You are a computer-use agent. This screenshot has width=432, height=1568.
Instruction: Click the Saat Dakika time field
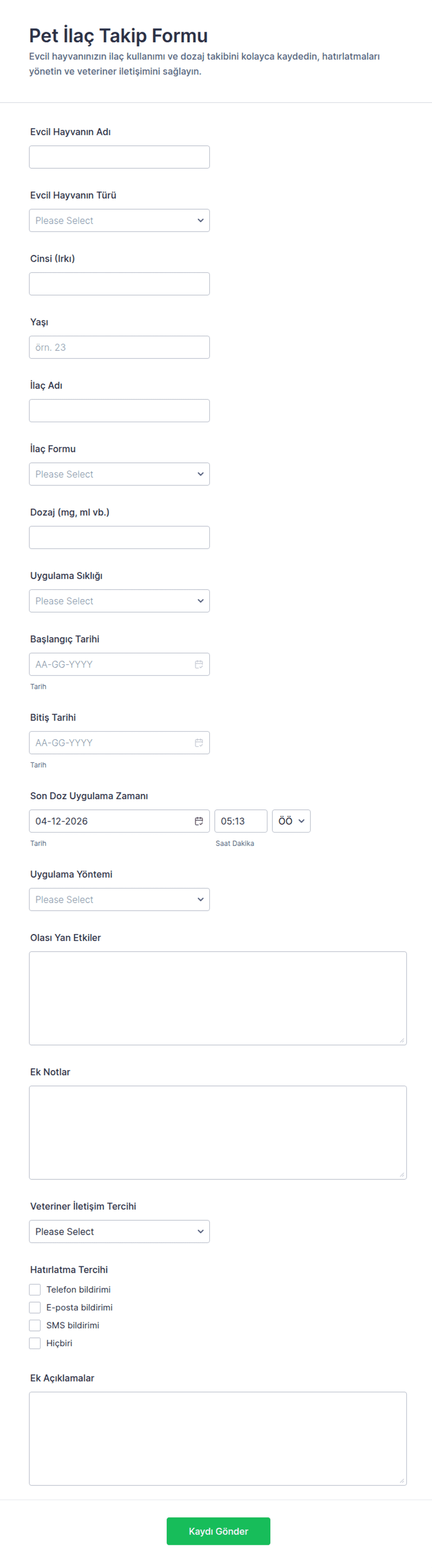[240, 821]
